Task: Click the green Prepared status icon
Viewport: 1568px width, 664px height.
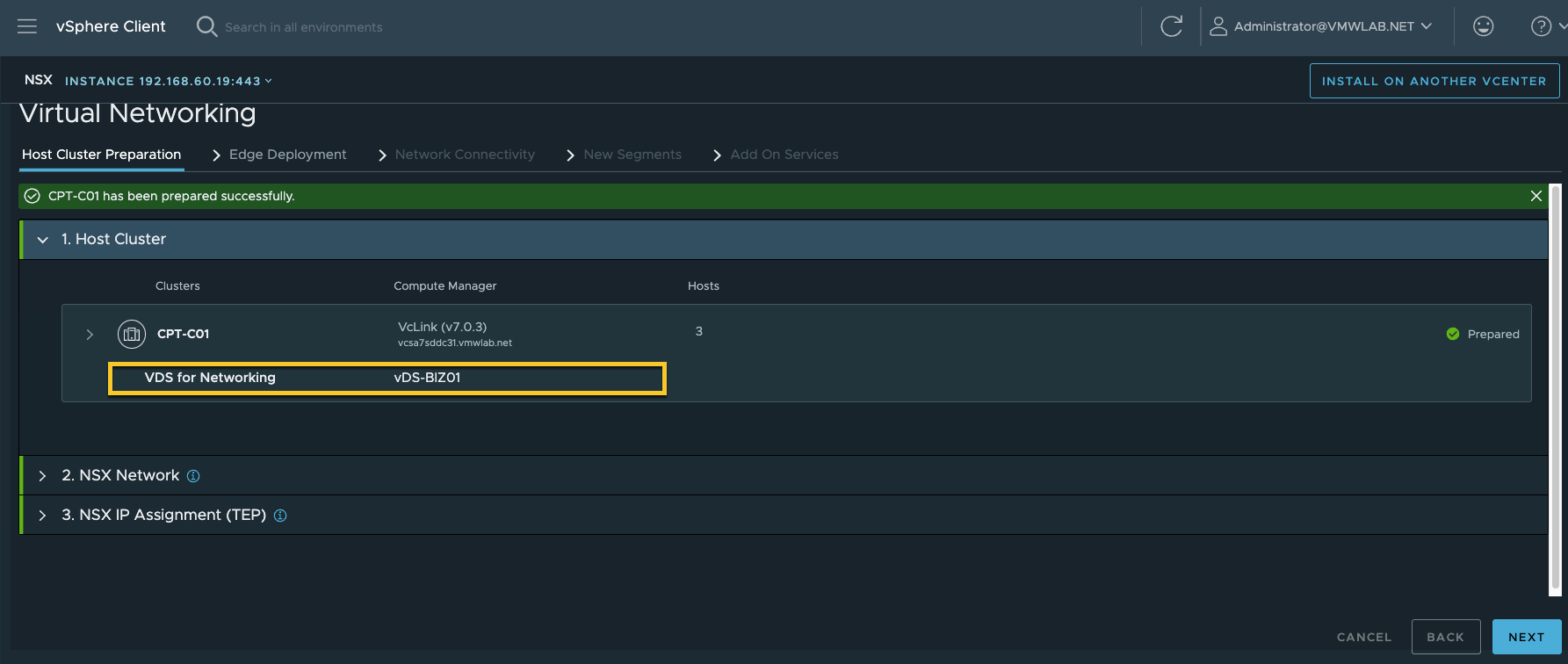Action: point(1453,334)
